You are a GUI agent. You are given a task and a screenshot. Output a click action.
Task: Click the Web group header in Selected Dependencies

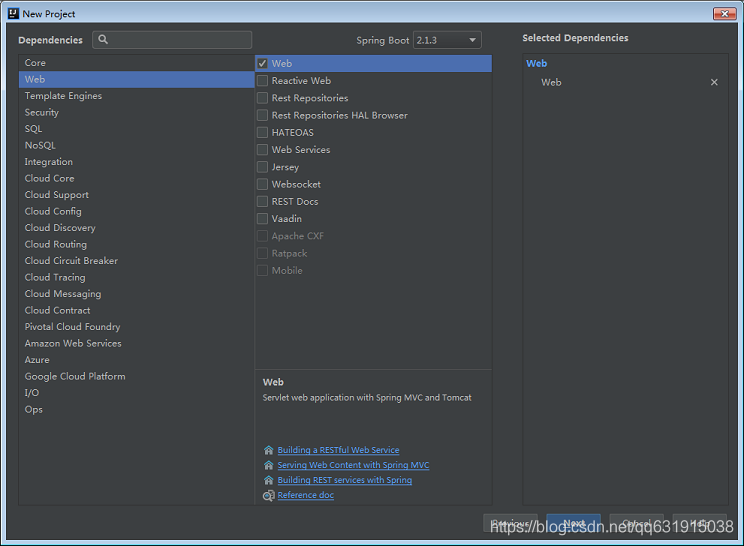coord(537,64)
